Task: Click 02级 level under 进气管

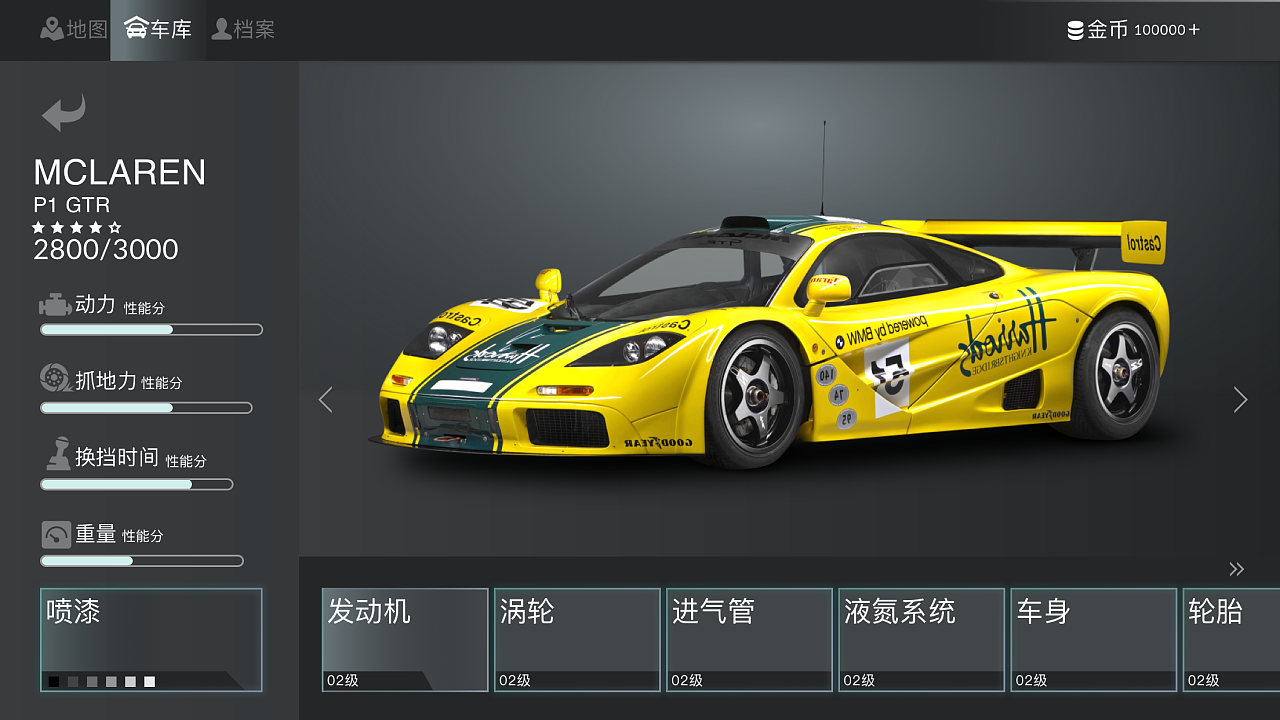Action: (687, 680)
